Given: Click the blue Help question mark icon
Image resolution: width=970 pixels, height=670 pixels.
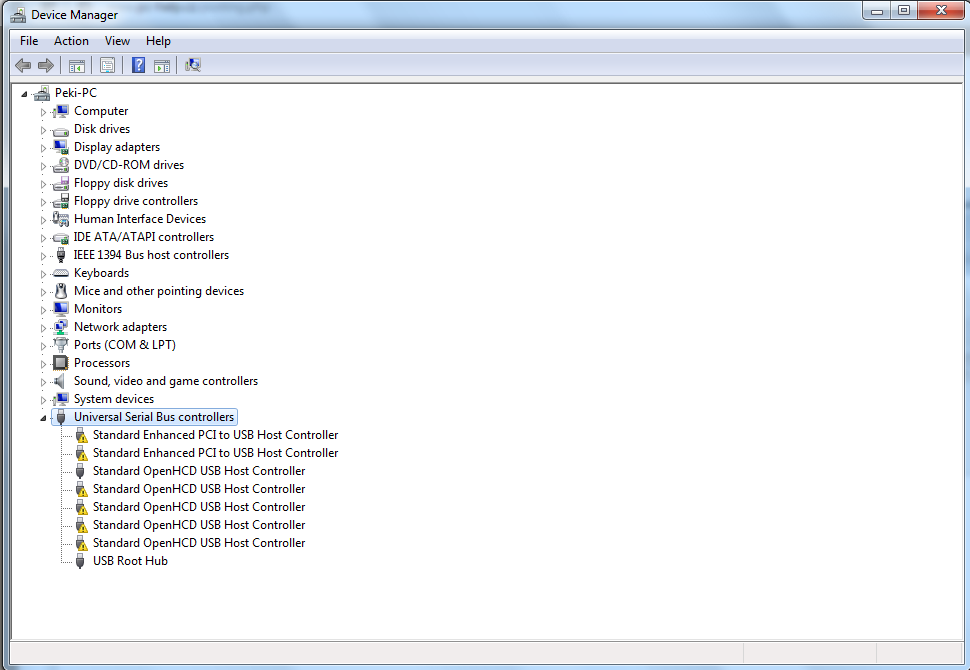Looking at the screenshot, I should click(x=138, y=65).
